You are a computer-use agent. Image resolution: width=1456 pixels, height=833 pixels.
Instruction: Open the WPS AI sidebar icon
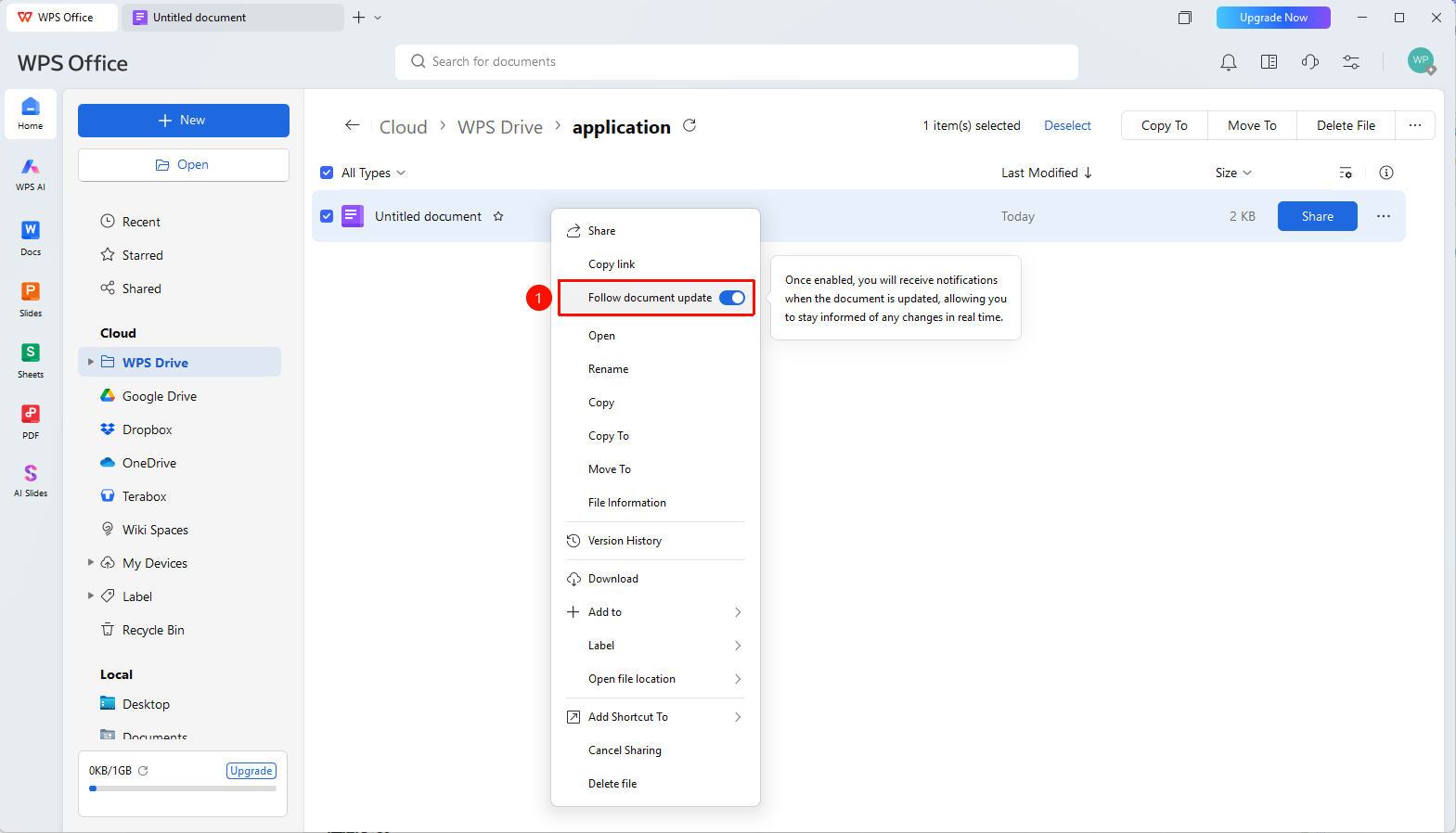tap(31, 173)
